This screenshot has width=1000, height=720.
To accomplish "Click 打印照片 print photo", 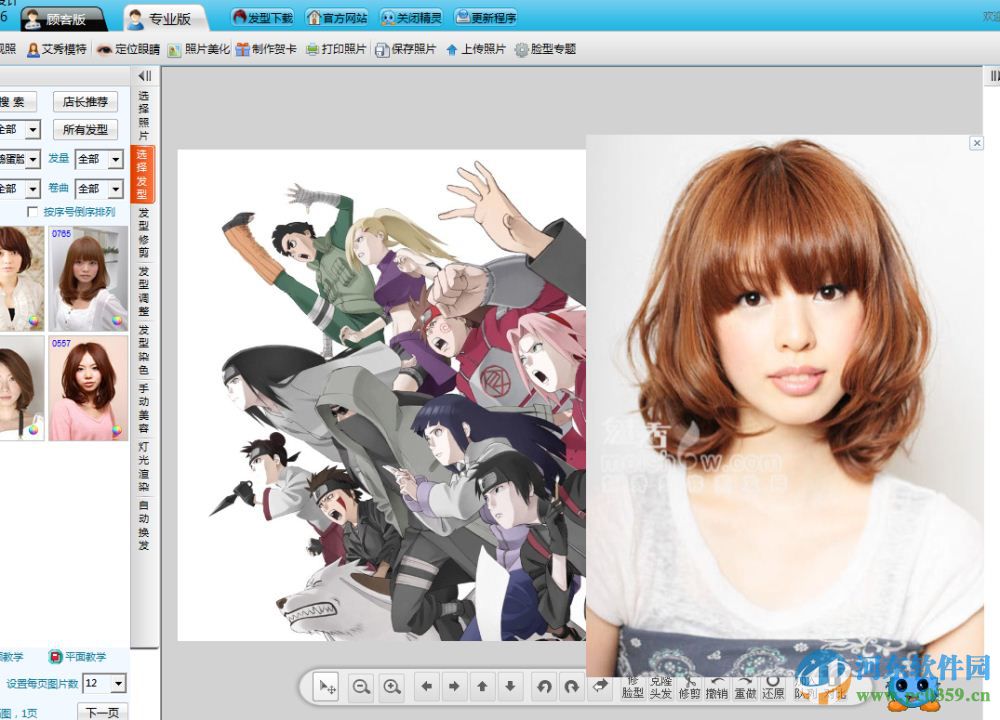I will 336,49.
